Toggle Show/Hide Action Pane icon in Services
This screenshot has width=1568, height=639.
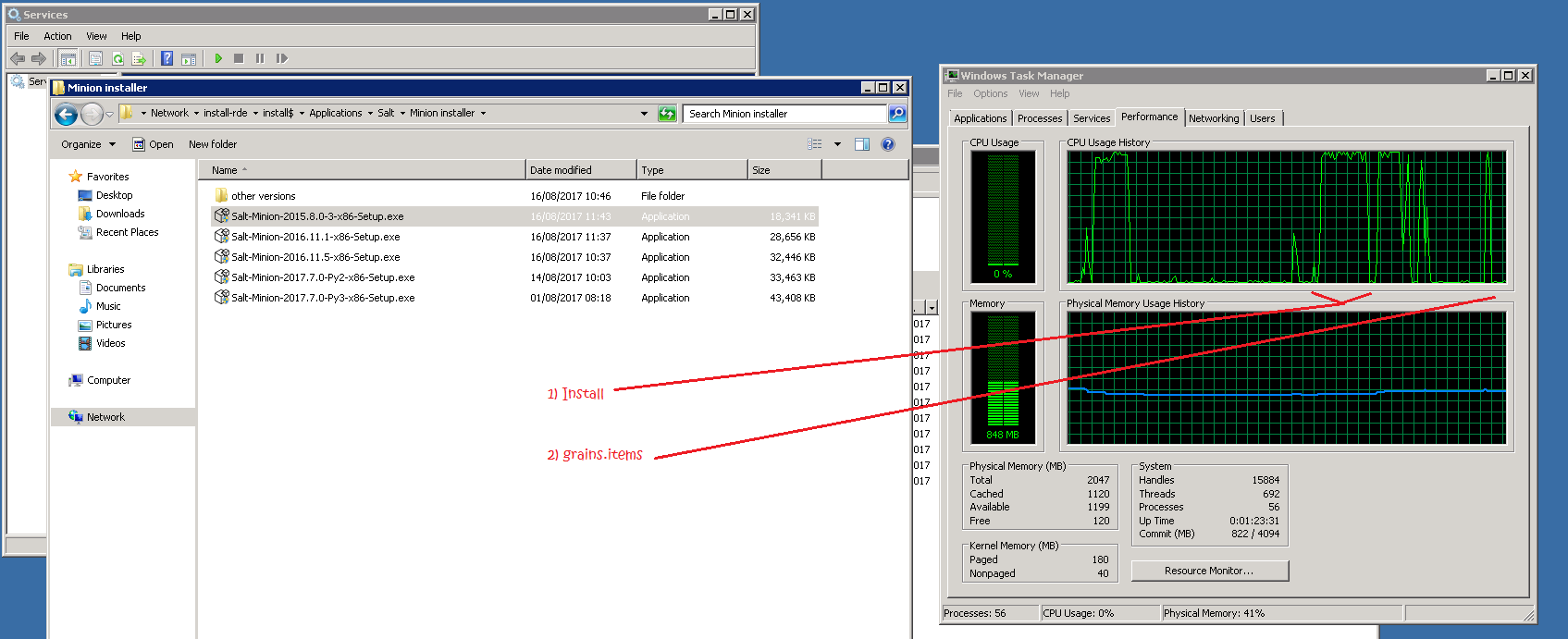[189, 58]
